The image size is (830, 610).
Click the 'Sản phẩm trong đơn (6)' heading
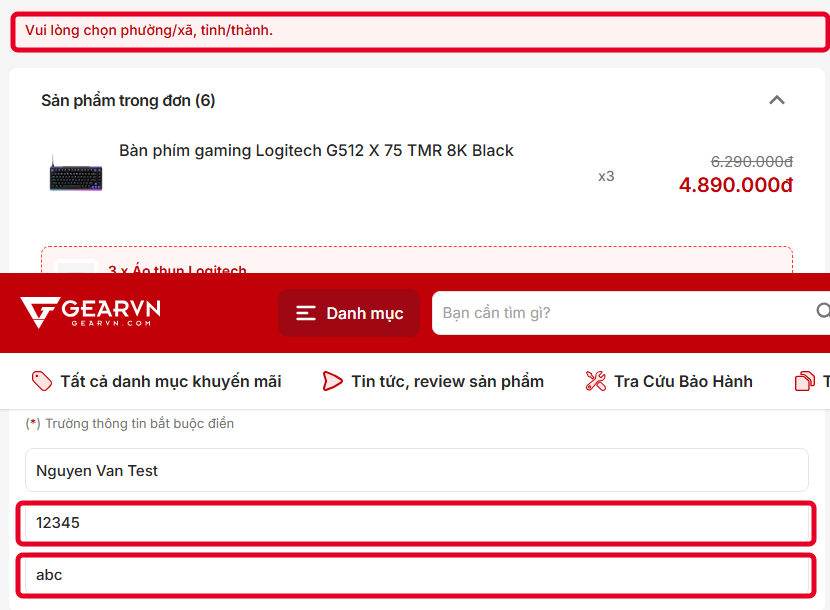(128, 101)
